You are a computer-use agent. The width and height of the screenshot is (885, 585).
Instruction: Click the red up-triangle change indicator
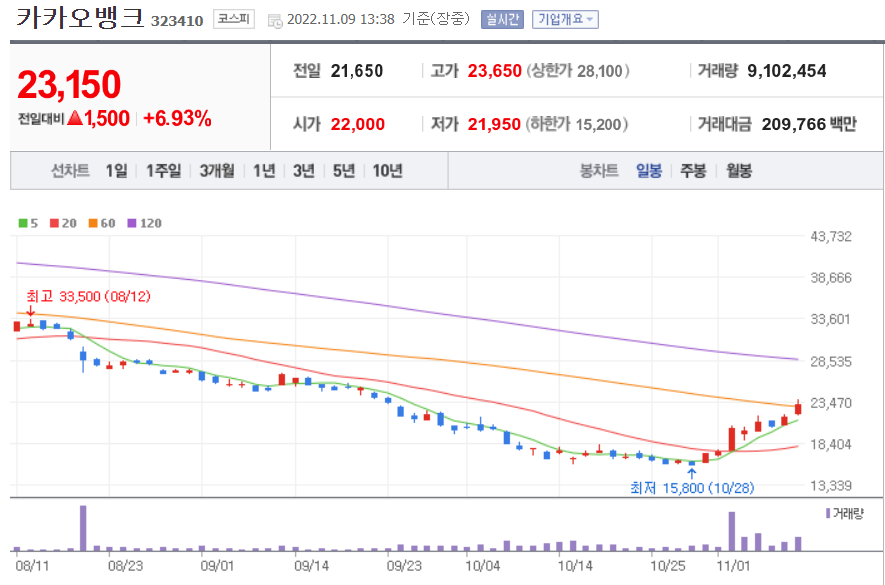click(75, 119)
